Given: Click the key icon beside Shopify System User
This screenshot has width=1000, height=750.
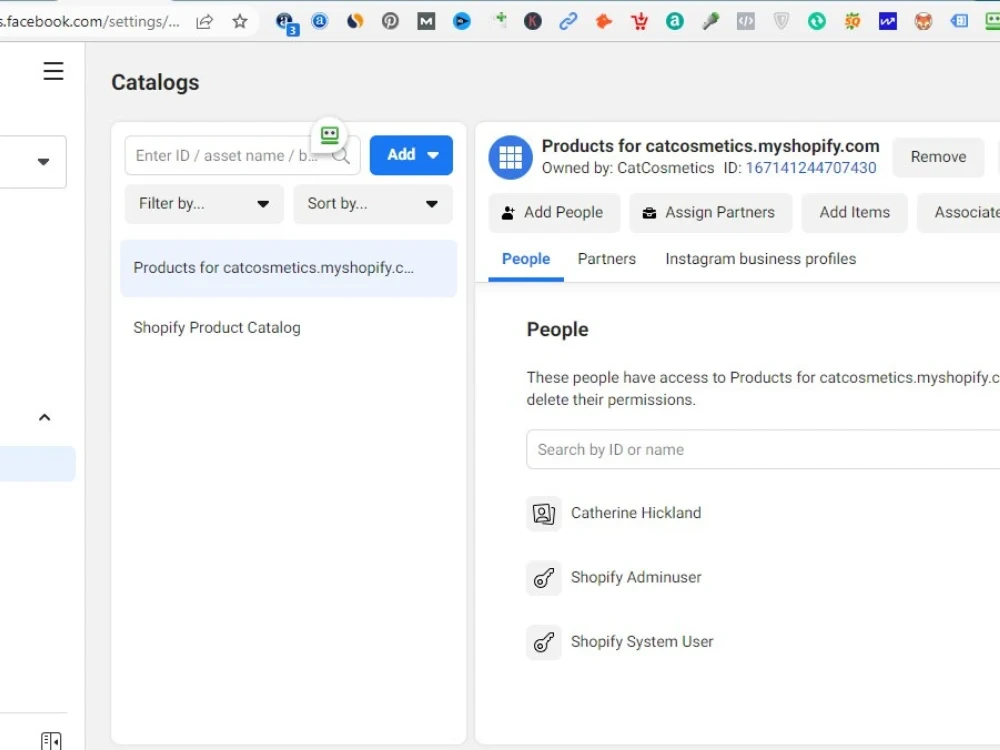Looking at the screenshot, I should (x=544, y=642).
